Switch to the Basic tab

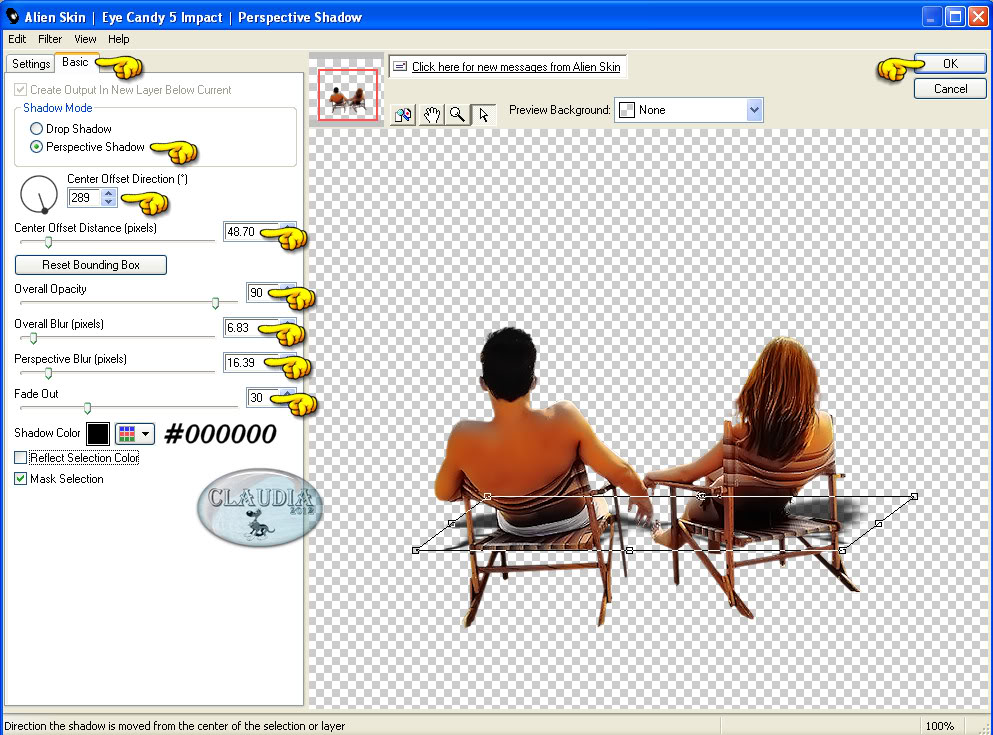[75, 62]
